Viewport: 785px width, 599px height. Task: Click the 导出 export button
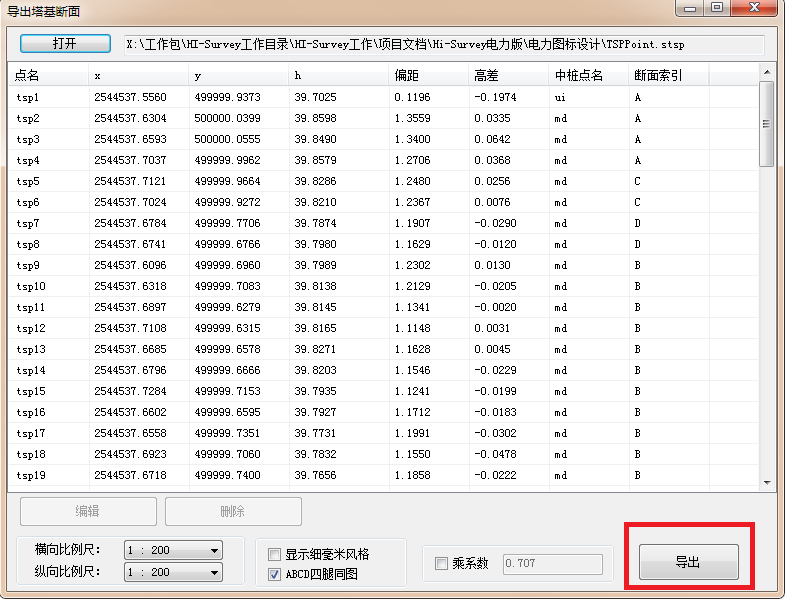[x=688, y=562]
